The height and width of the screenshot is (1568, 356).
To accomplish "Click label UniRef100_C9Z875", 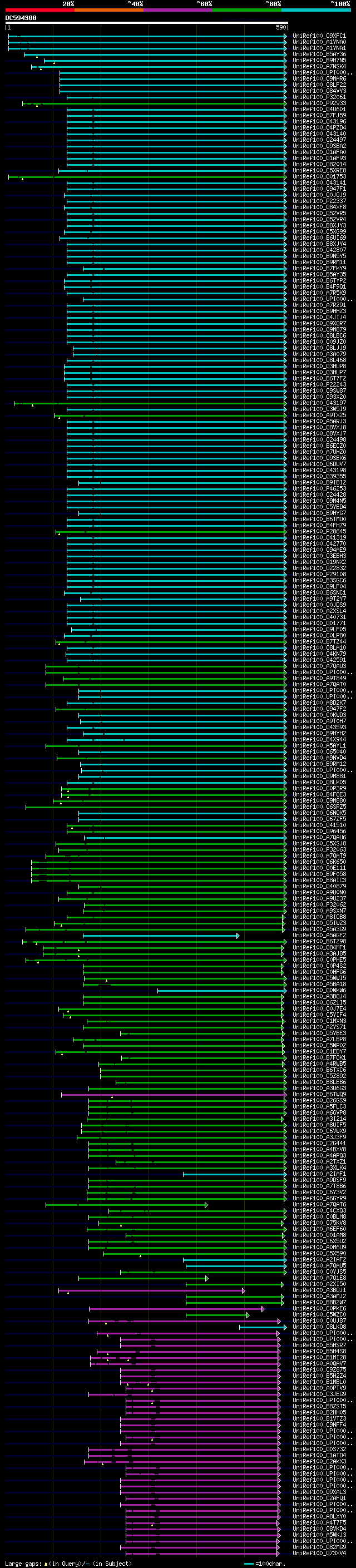I will pos(319,1369).
